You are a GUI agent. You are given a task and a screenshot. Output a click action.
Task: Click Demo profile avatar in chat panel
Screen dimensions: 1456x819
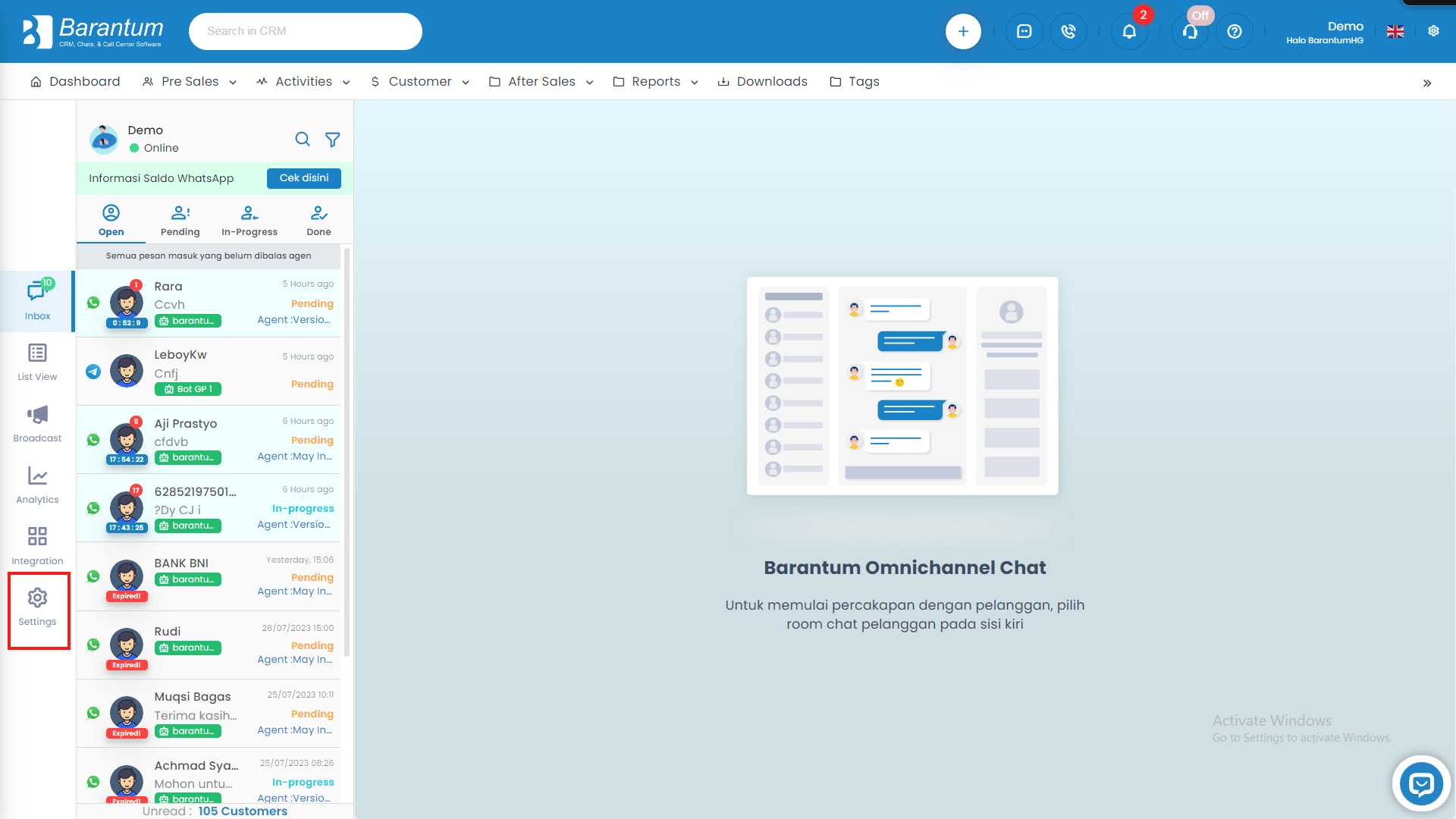coord(104,139)
